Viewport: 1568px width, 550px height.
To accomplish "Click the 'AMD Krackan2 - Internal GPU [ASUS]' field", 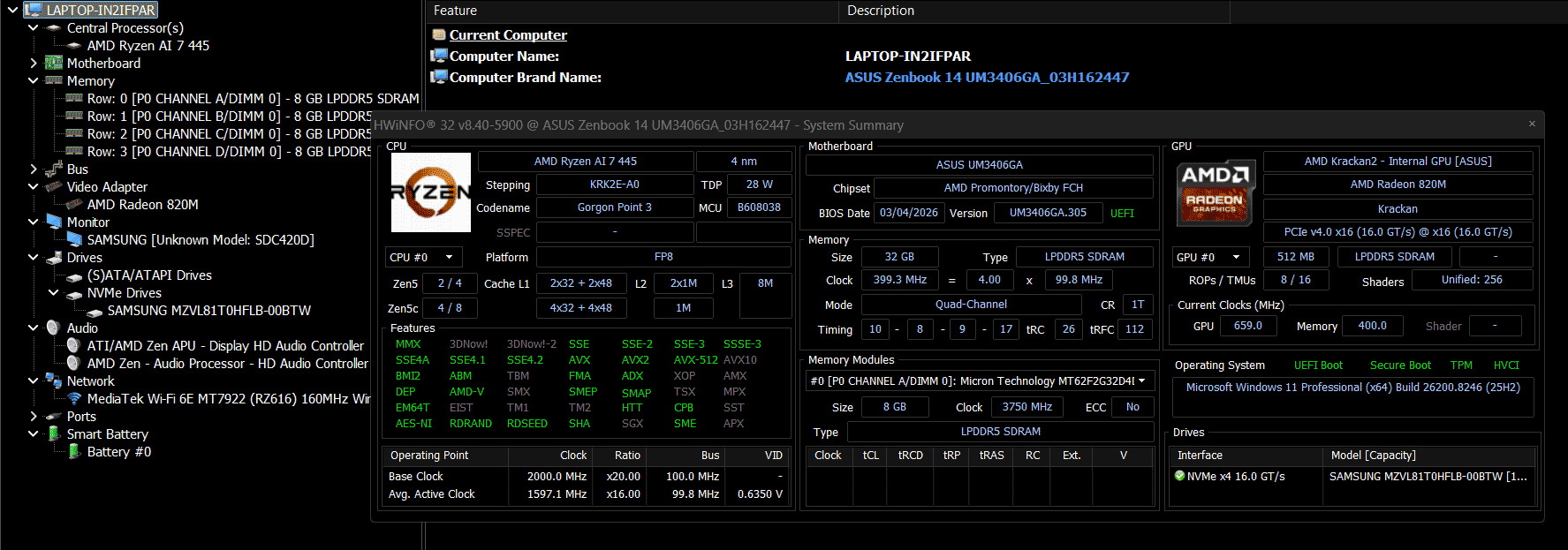I will [1398, 162].
